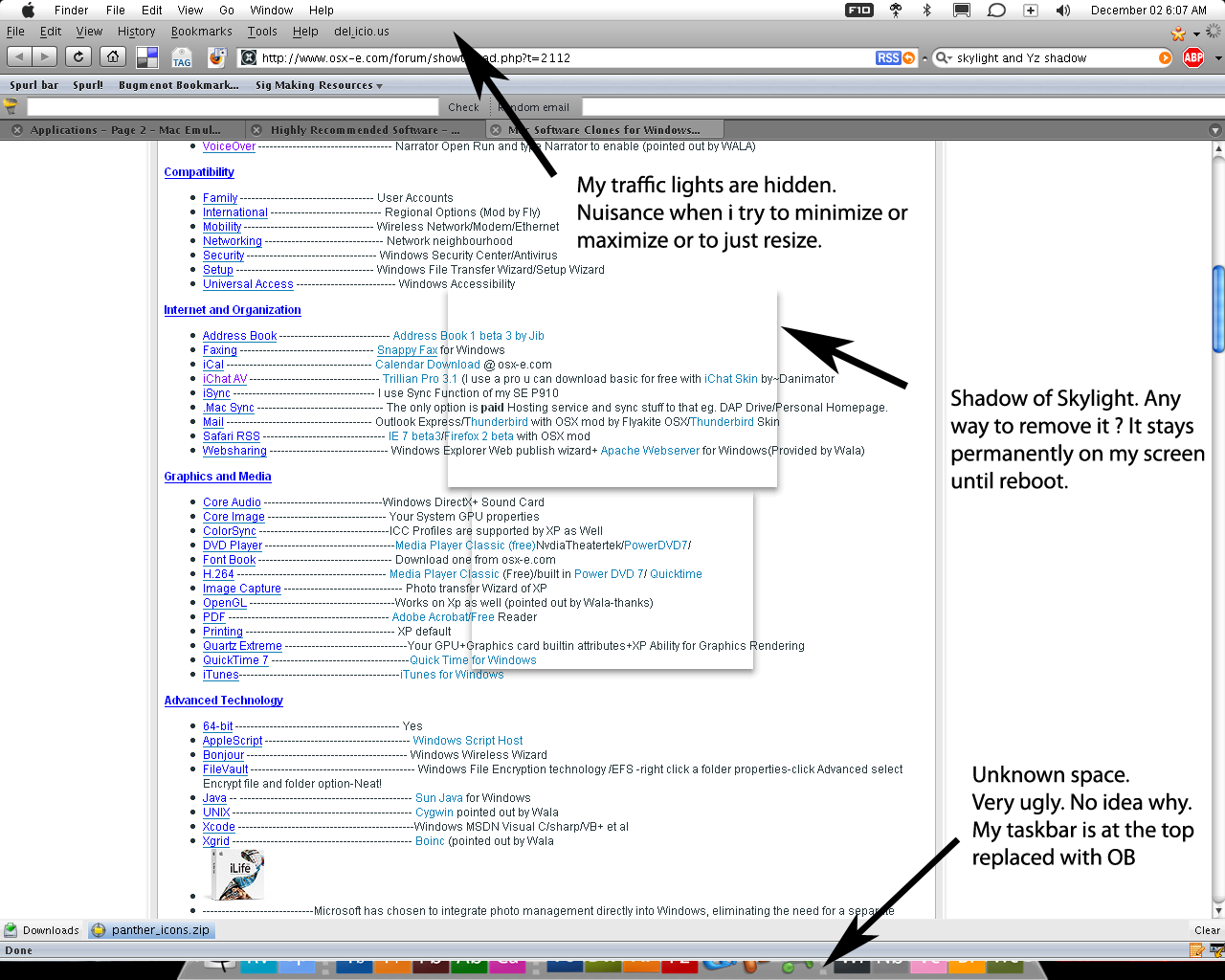
Task: Open the Quartz Extreme link
Action: click(242, 646)
